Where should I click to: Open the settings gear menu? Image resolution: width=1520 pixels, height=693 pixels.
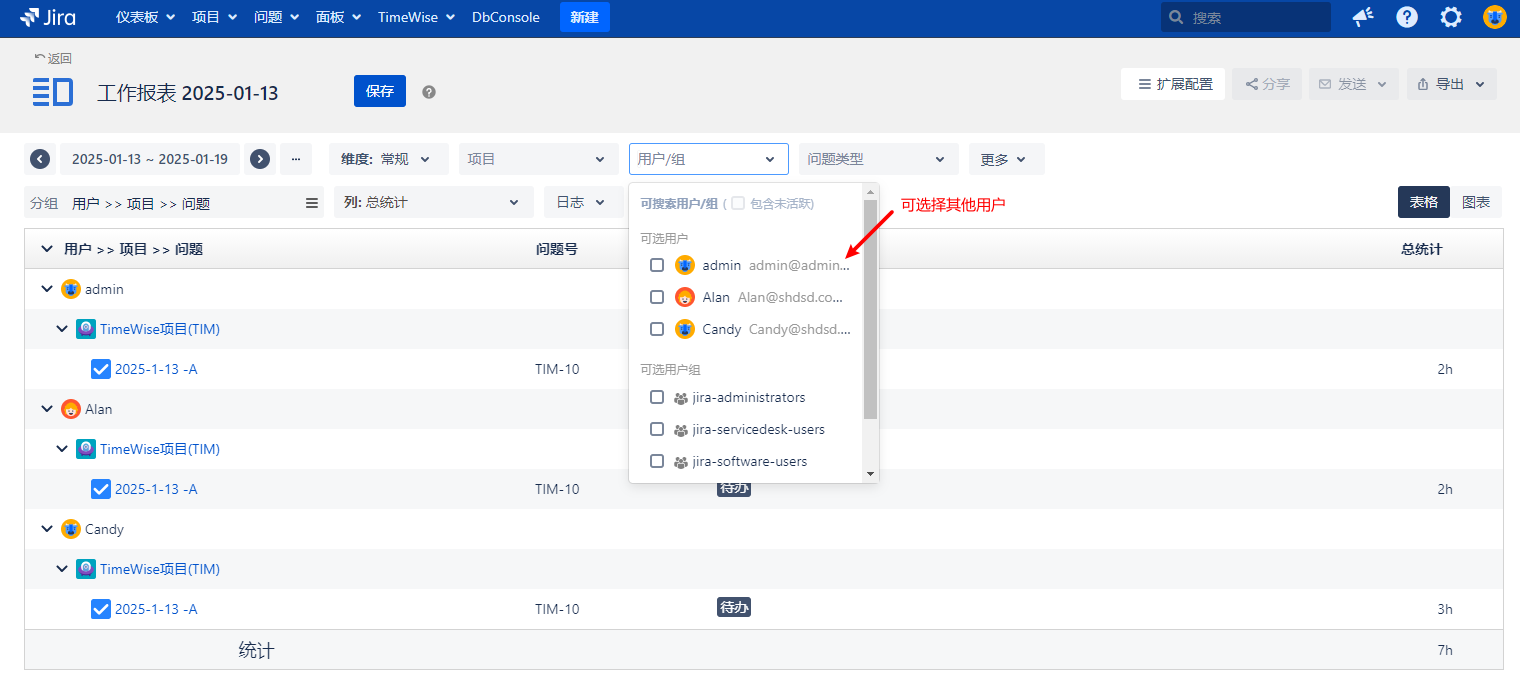[1451, 17]
